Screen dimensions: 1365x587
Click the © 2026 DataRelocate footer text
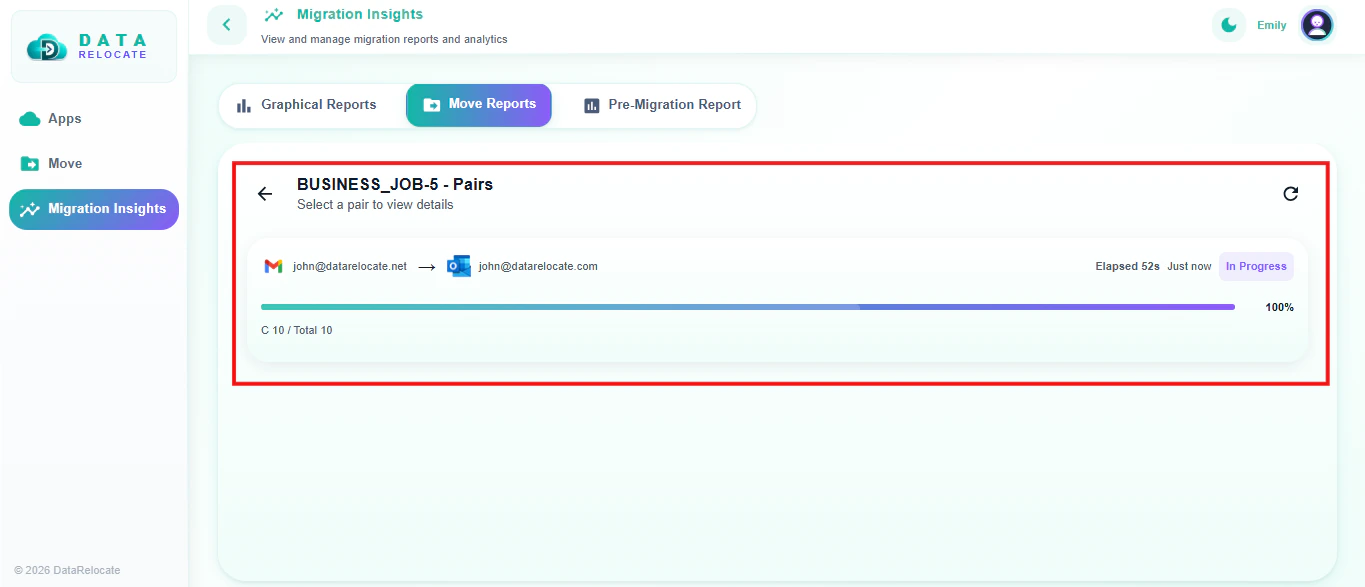(67, 571)
